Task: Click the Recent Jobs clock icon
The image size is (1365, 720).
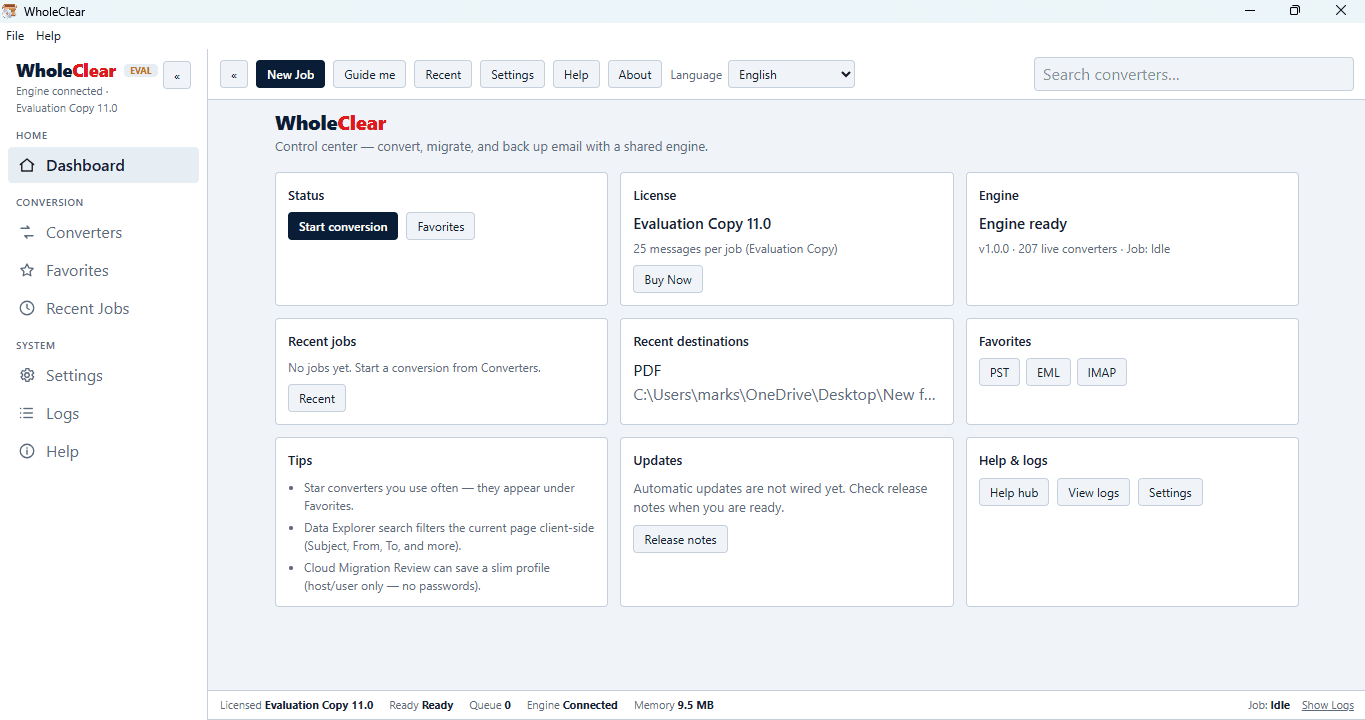Action: 27,308
